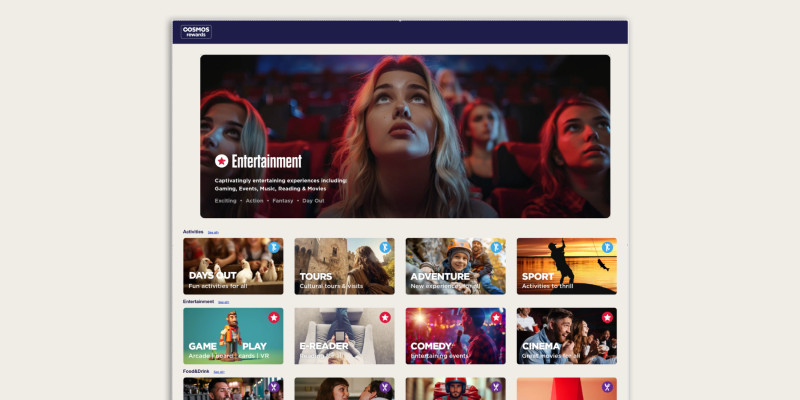Click the red star badge on E-Reader card
This screenshot has width=800, height=400.
(385, 317)
